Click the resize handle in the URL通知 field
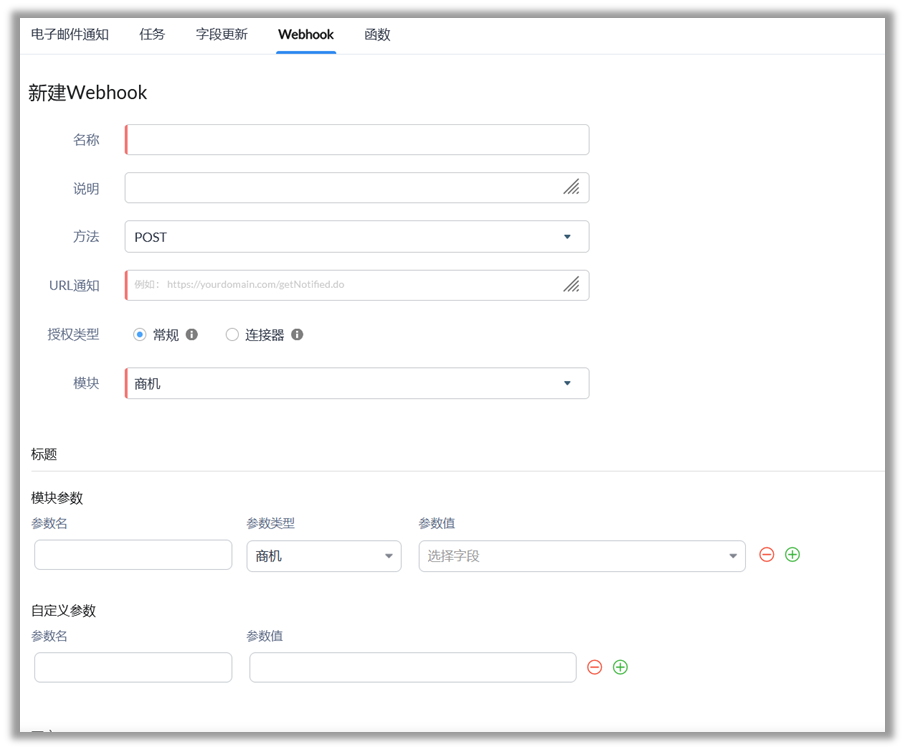Screen dimensions: 905x750 (571, 284)
